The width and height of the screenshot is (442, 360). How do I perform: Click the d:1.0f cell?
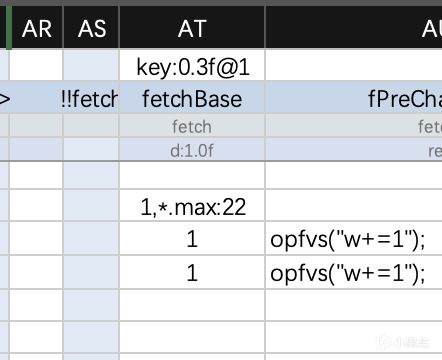click(x=192, y=151)
